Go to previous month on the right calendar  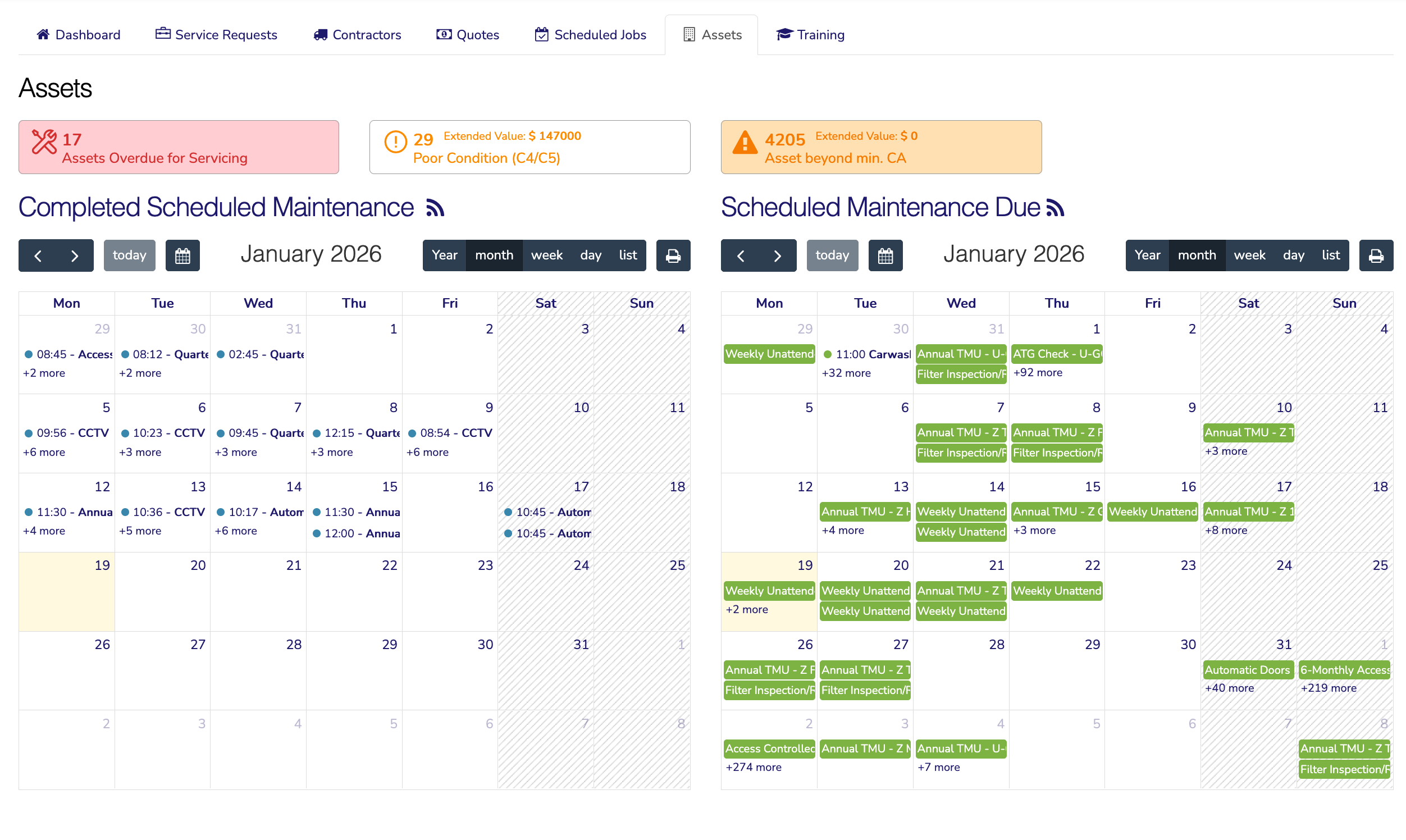[741, 255]
